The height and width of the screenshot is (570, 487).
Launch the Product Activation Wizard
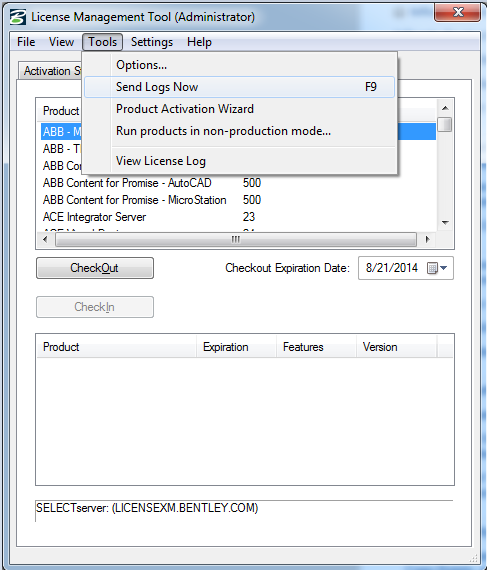240,109
